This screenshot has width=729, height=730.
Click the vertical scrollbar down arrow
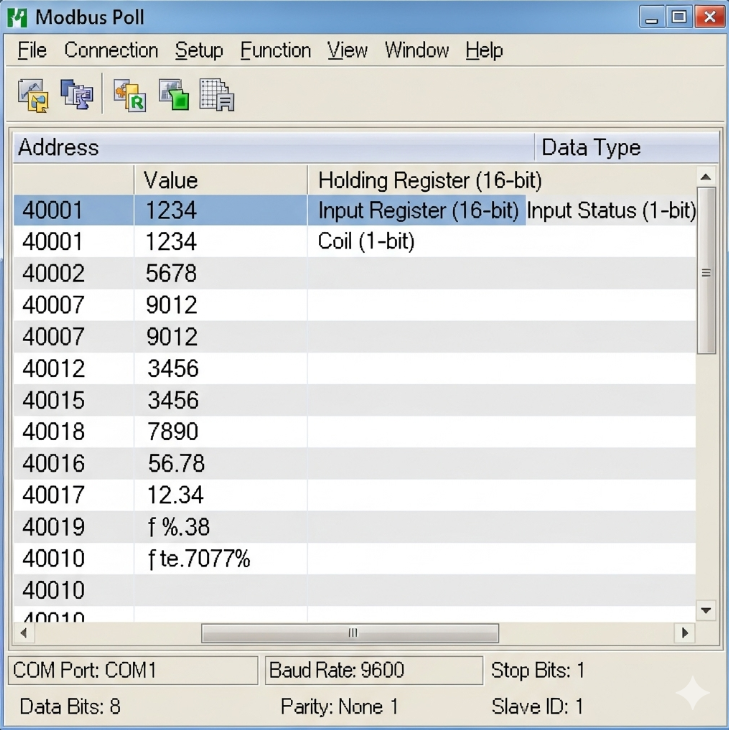[706, 610]
